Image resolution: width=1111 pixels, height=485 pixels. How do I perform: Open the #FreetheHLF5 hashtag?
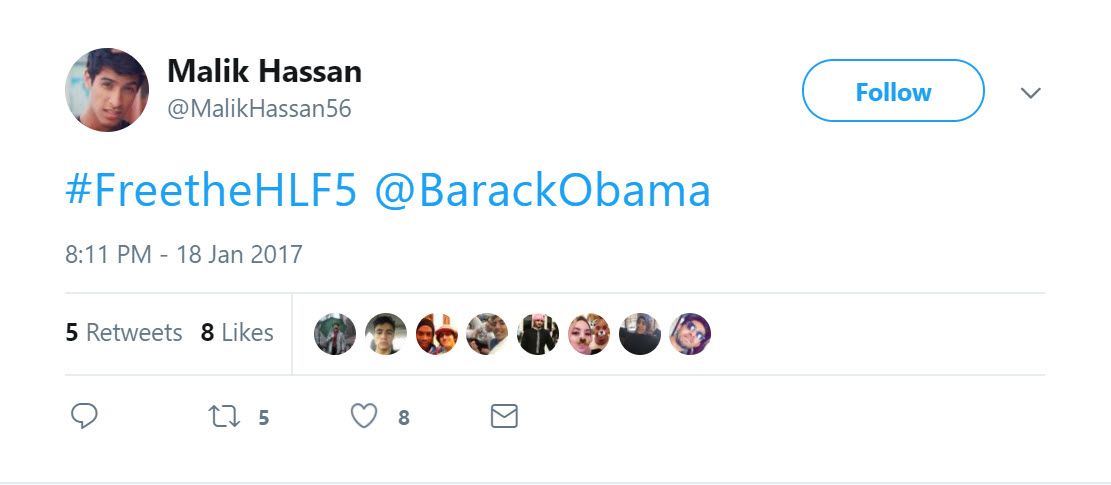pyautogui.click(x=211, y=190)
